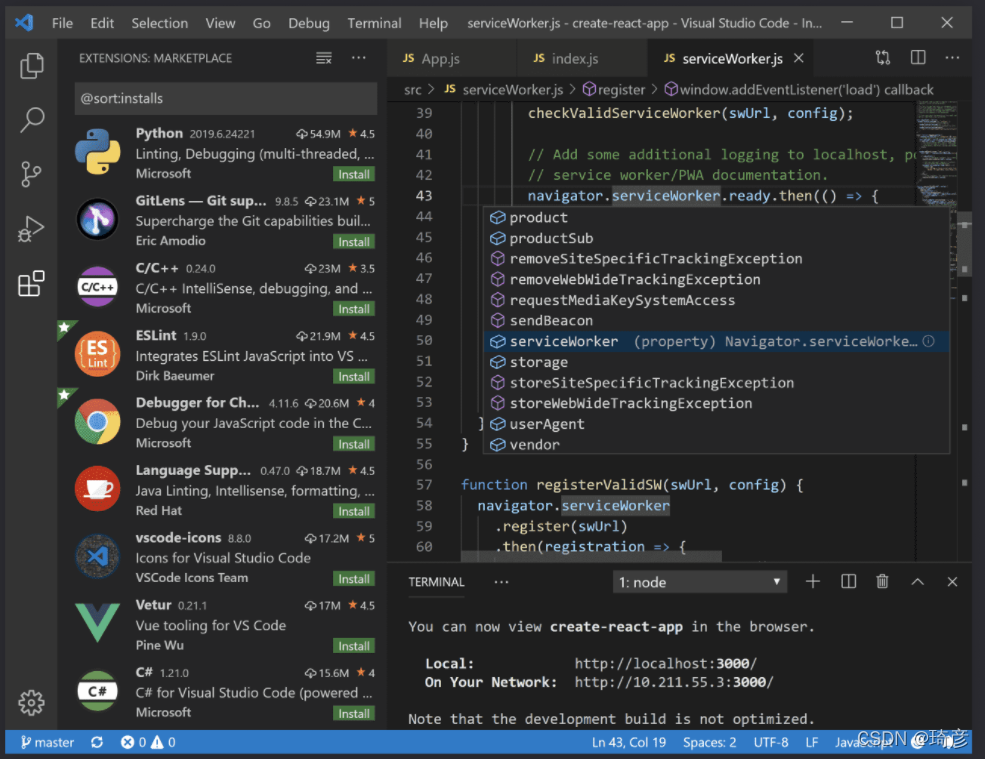The height and width of the screenshot is (759, 985).
Task: Install the Vetur extension
Action: coord(354,645)
